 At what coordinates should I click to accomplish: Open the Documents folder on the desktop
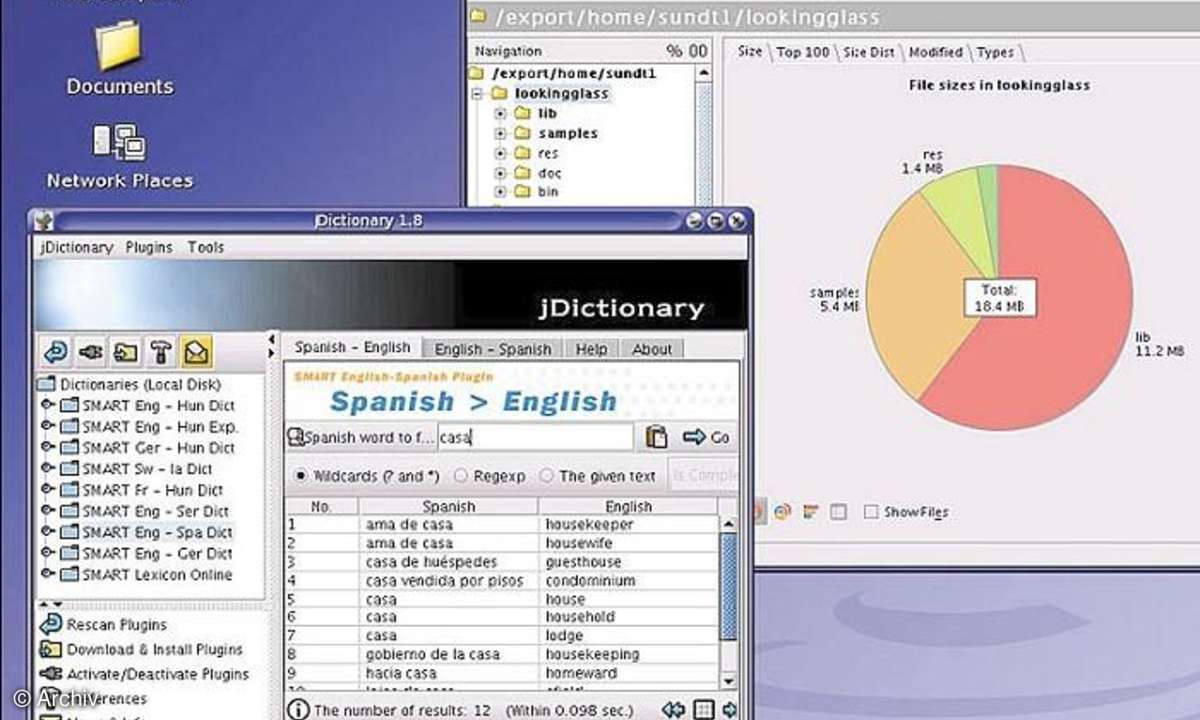pos(121,58)
